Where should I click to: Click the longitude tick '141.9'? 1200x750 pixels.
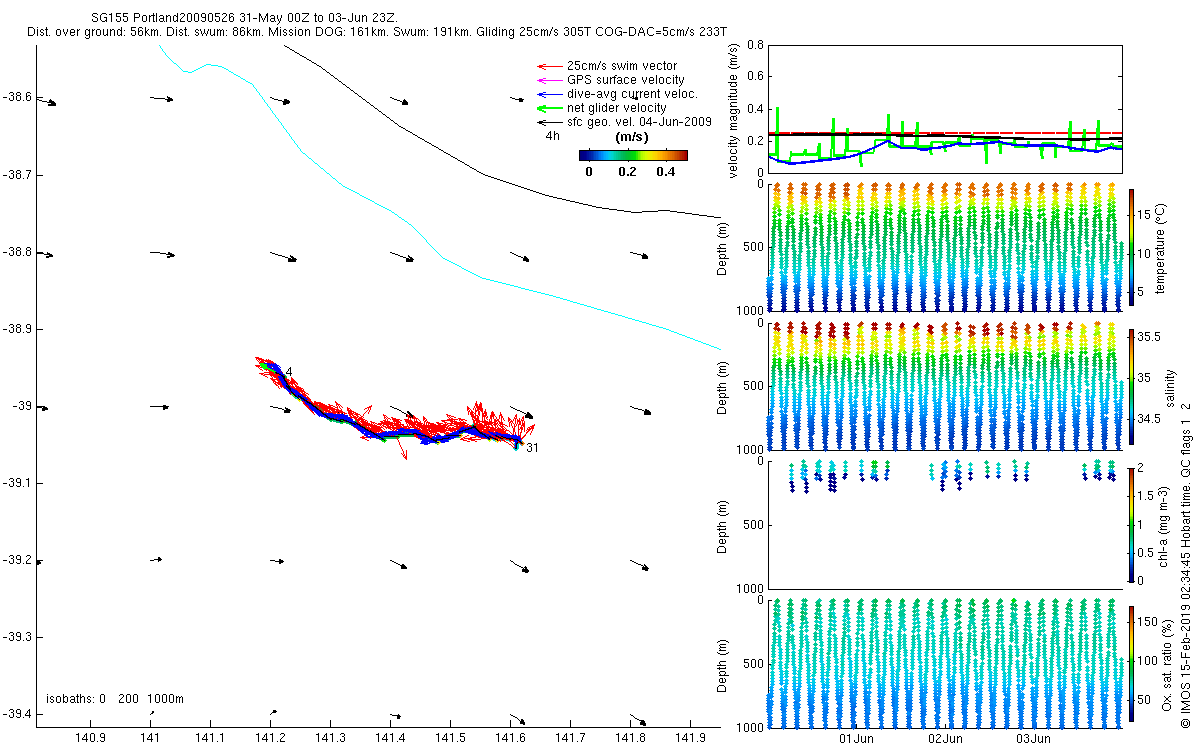coord(690,739)
